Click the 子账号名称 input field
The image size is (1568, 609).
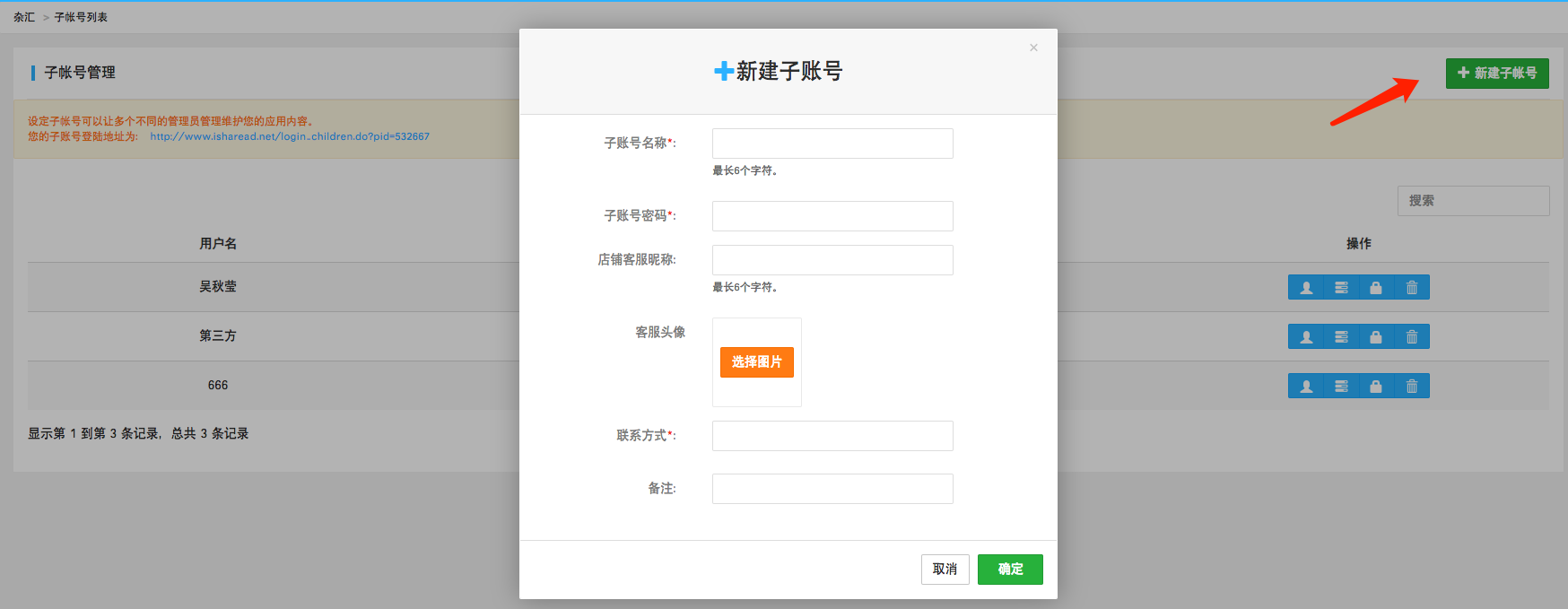point(832,144)
